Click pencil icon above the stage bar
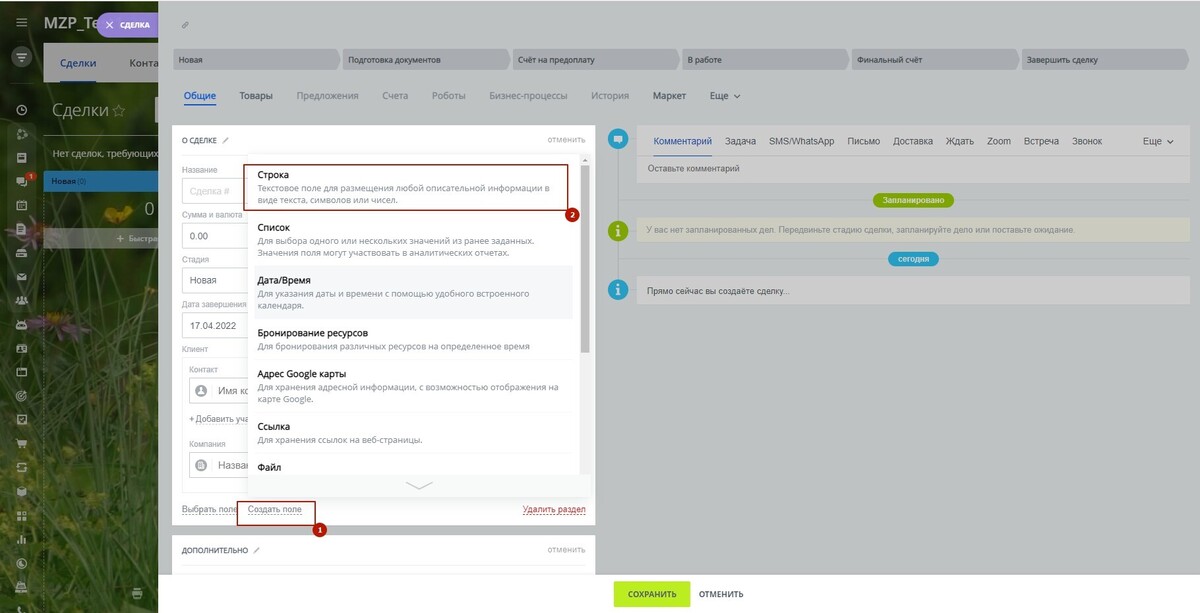This screenshot has width=1200, height=613. pyautogui.click(x=185, y=24)
